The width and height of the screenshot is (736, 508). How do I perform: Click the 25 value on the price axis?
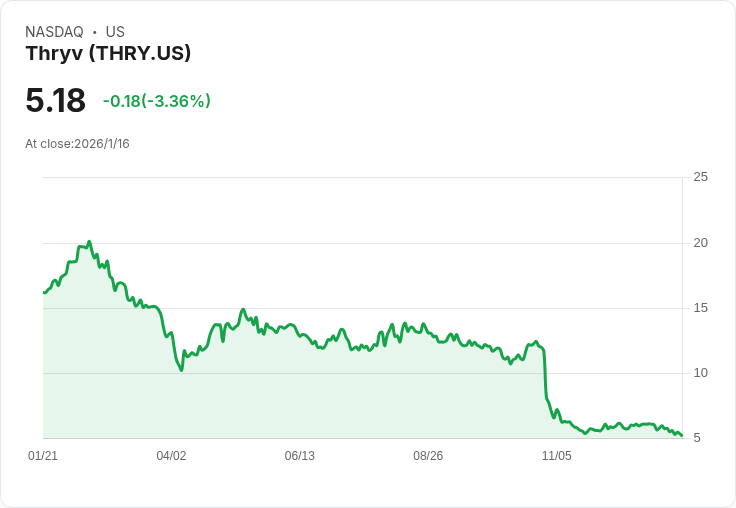pos(700,177)
